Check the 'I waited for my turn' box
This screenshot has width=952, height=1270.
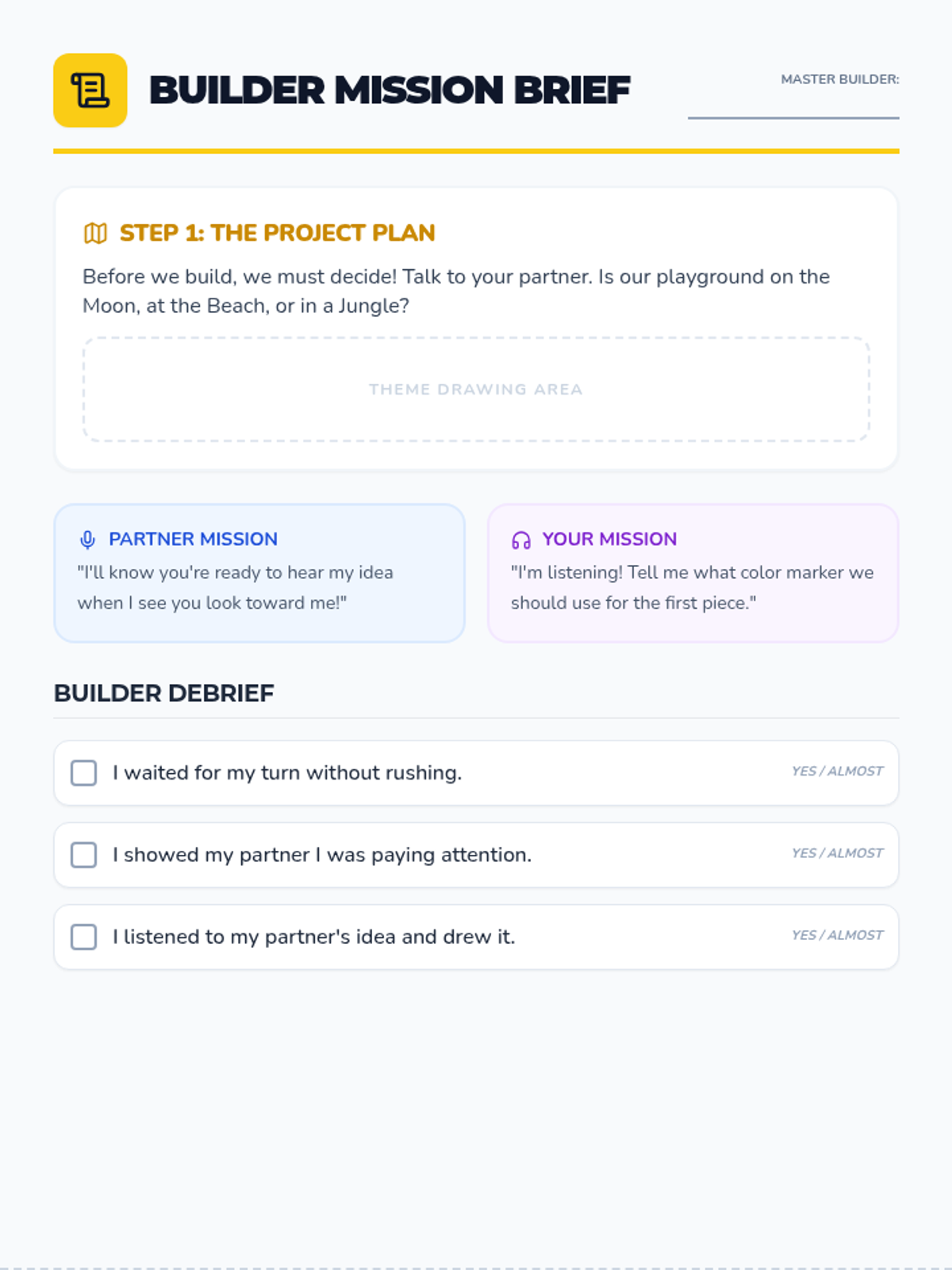[x=84, y=773]
